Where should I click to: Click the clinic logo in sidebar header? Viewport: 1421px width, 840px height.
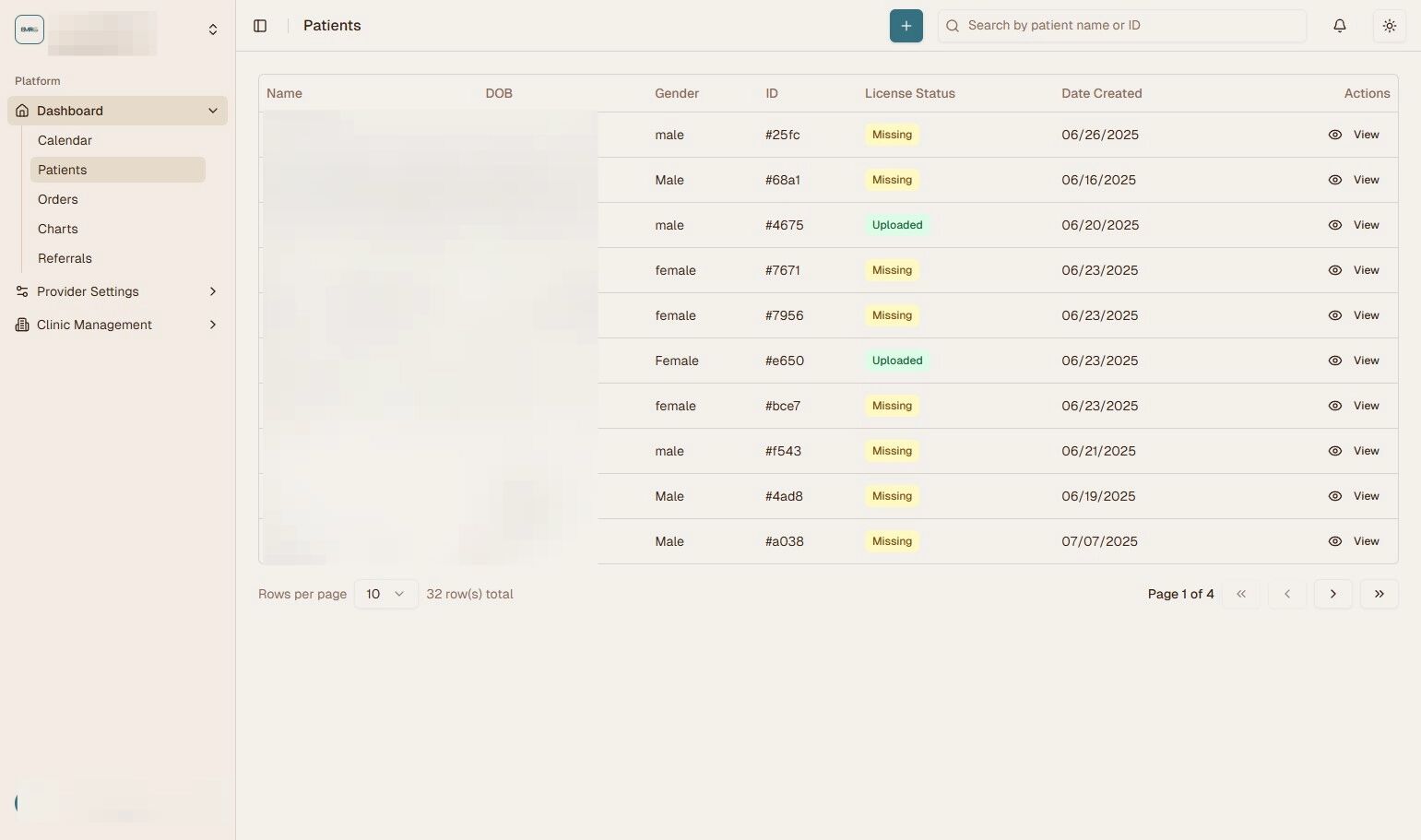pyautogui.click(x=30, y=30)
